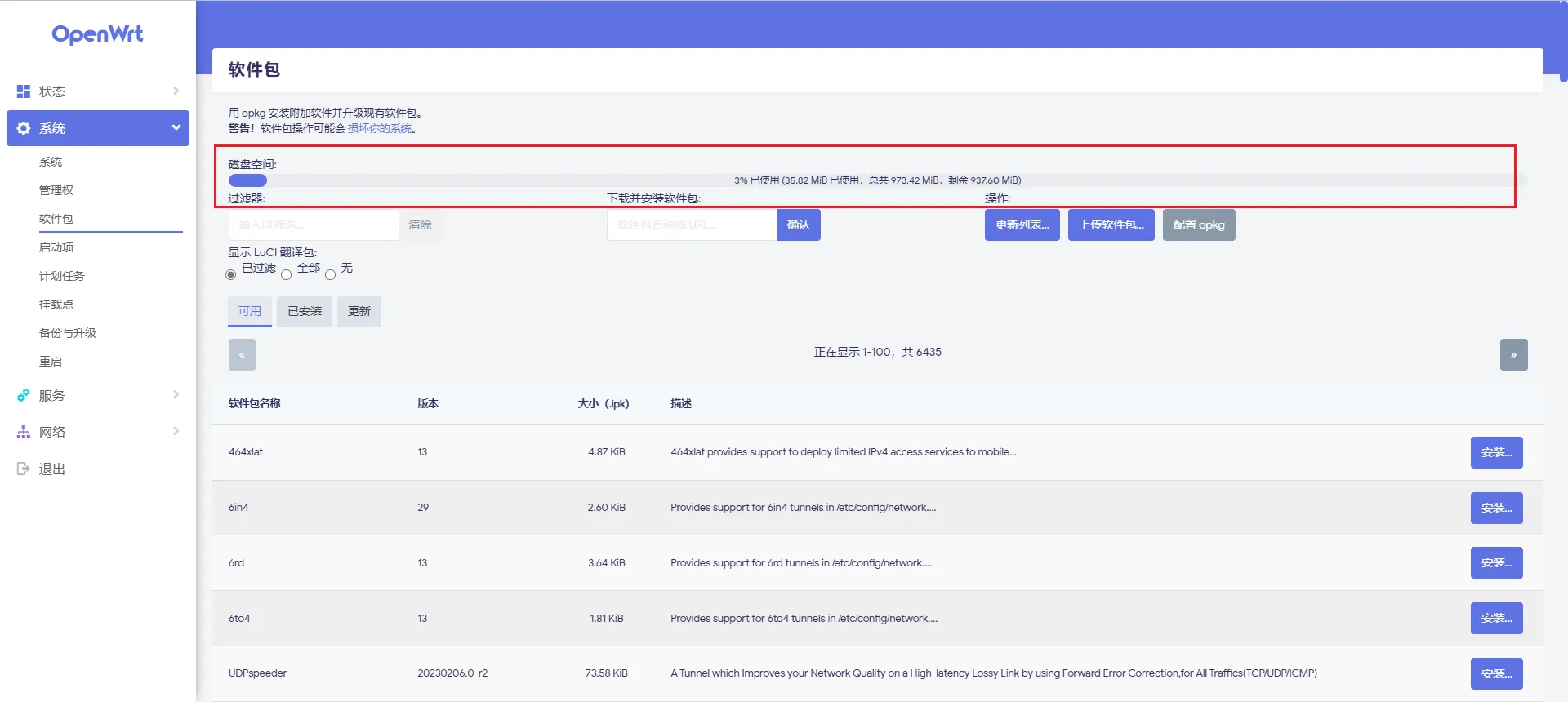
Task: Open the 启动项 submenu item
Action: 56,247
